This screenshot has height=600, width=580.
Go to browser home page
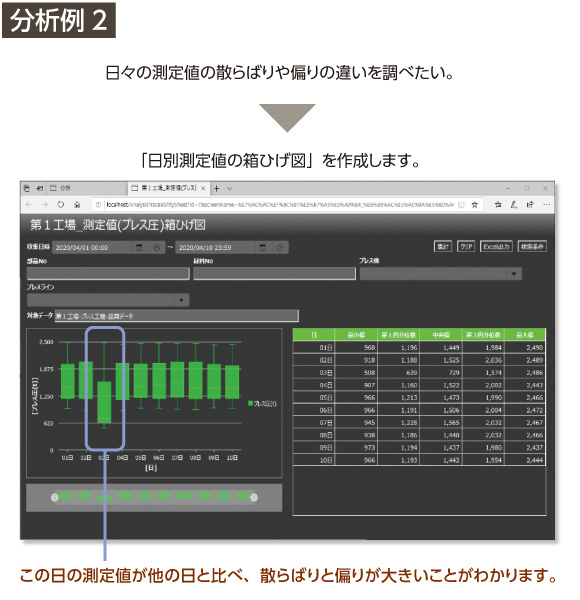coord(77,205)
